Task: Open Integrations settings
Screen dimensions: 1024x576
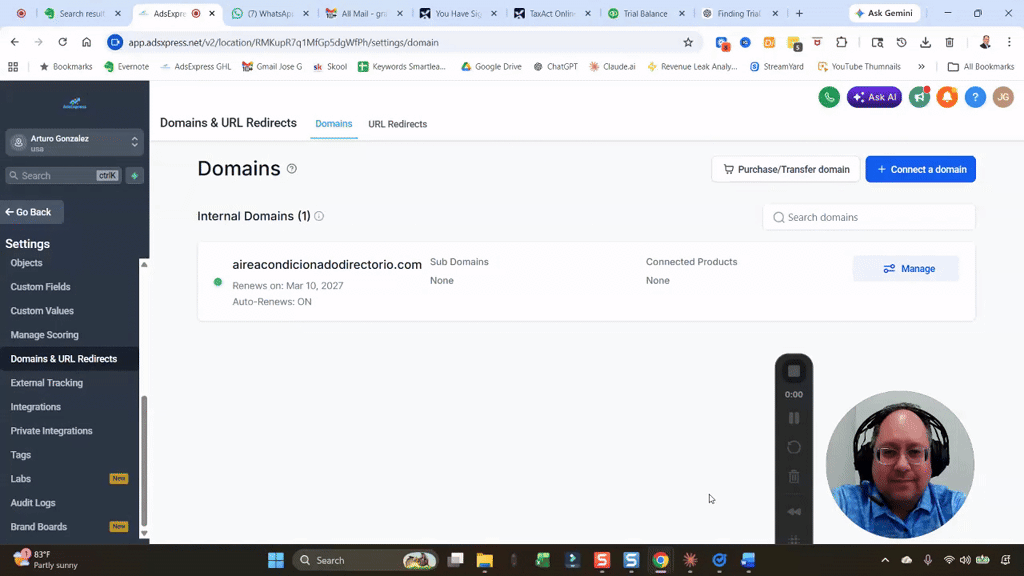Action: 35,407
